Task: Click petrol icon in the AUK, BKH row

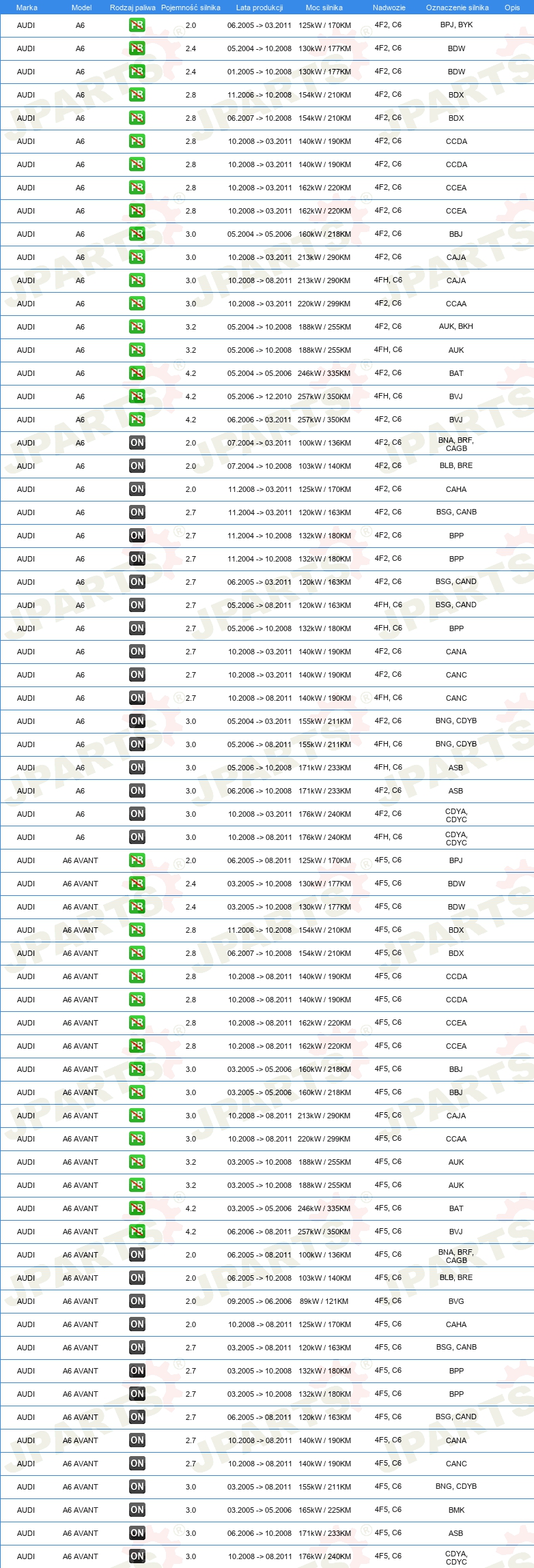Action: pos(137,327)
